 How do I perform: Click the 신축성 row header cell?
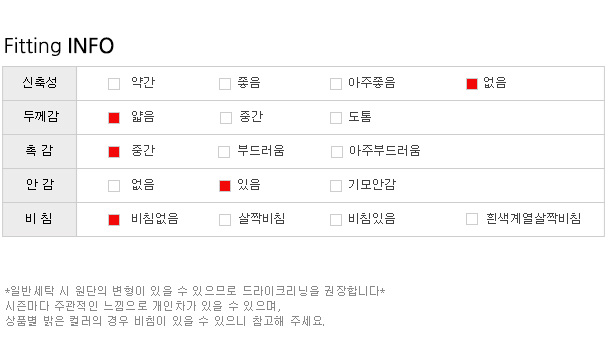(x=40, y=83)
